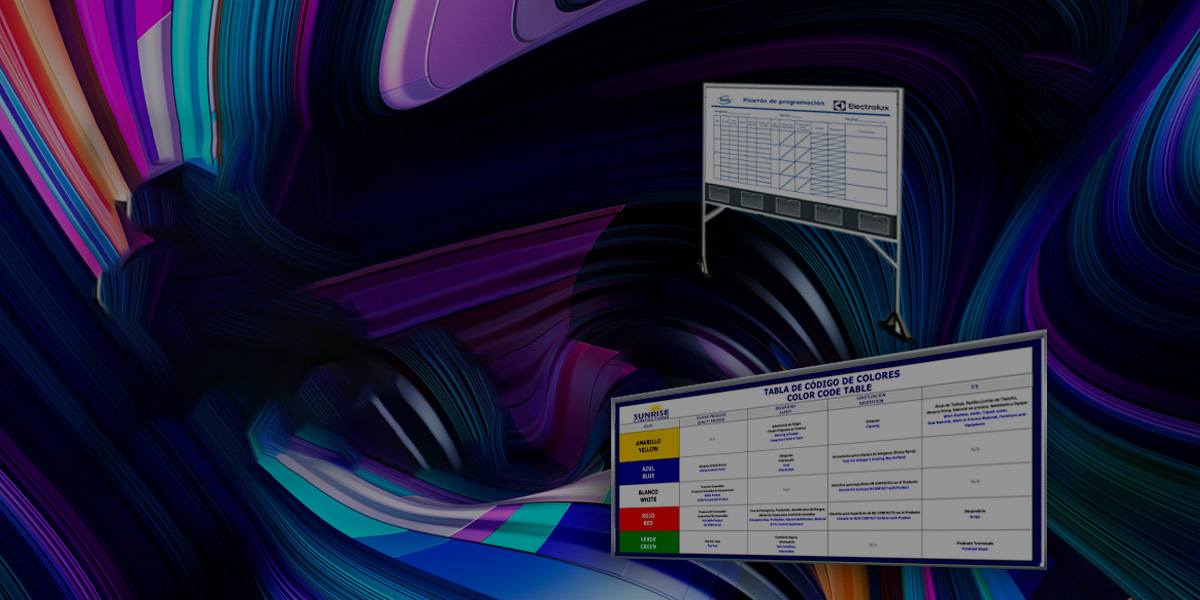Click the "Pizarrón de programación" heading
Screen dimensions: 1200x600
(783, 101)
